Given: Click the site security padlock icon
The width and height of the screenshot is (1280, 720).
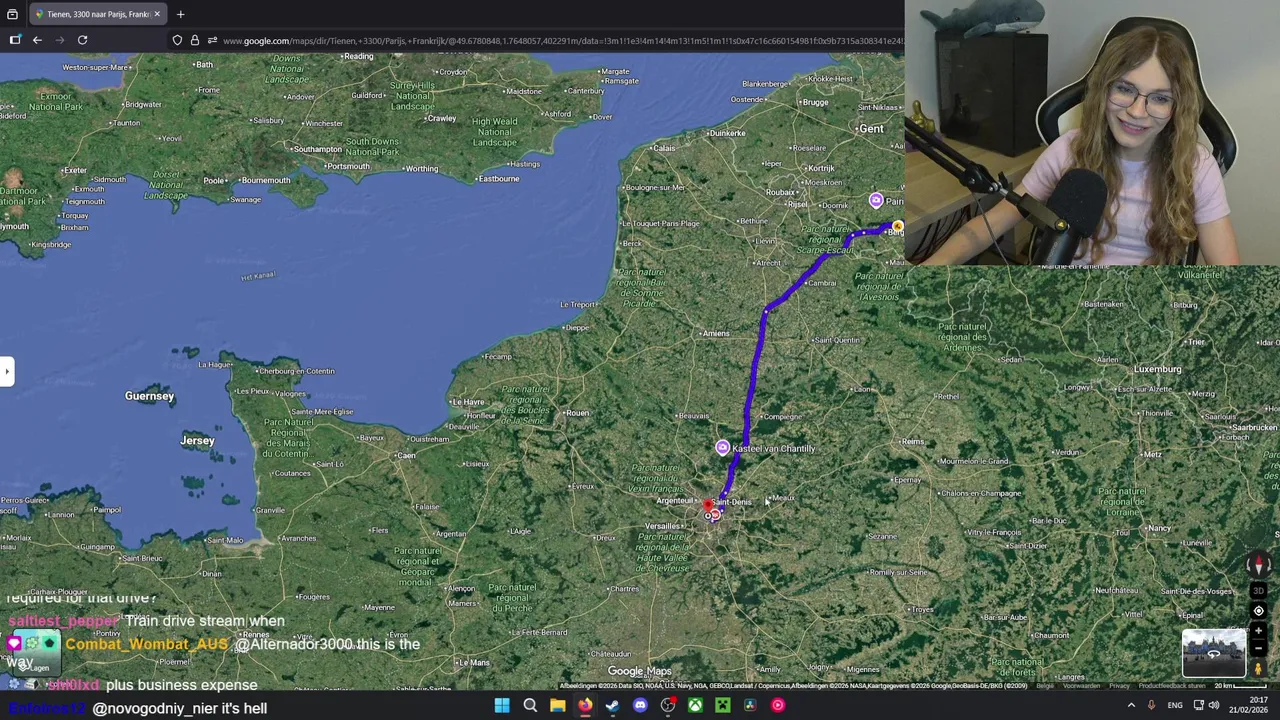Looking at the screenshot, I should pos(194,40).
